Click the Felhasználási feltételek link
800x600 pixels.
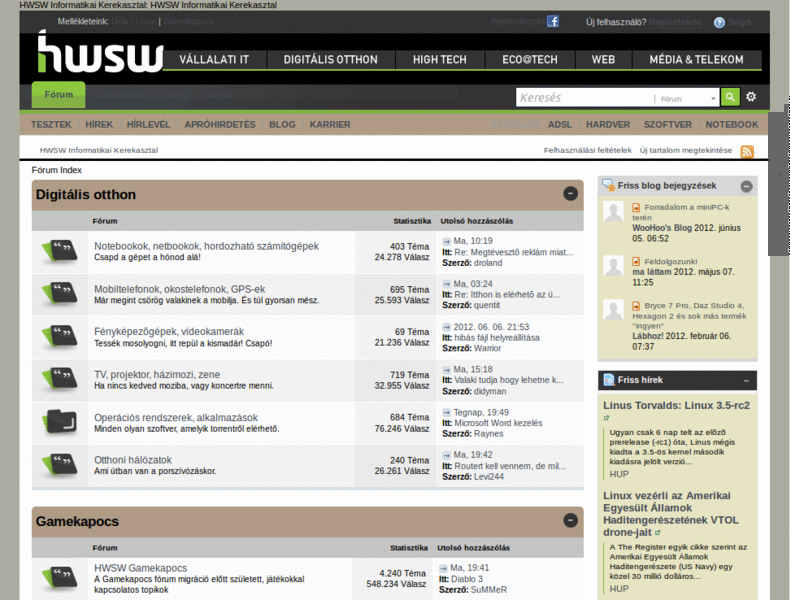point(587,150)
